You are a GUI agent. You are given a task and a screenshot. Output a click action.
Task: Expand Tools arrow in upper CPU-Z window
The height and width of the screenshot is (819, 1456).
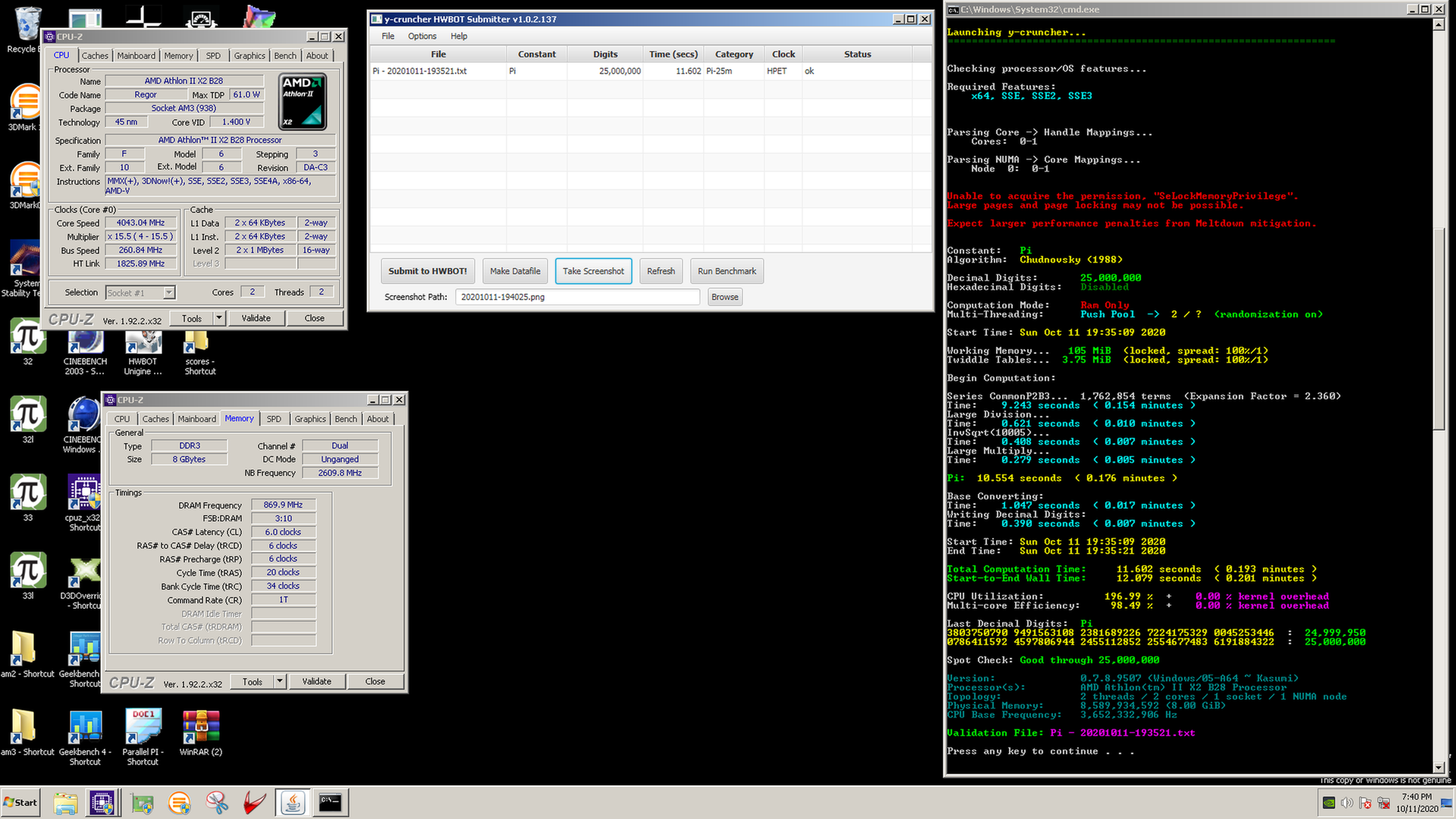tap(219, 318)
